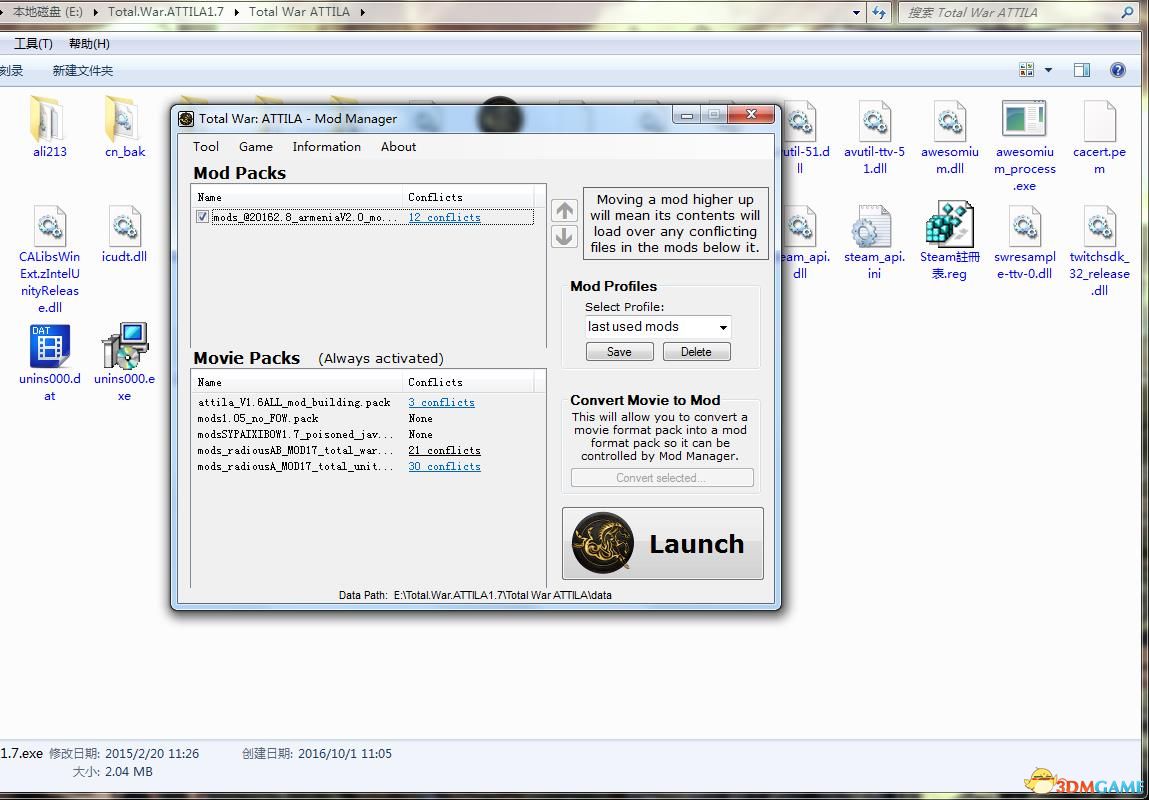
Task: Select the unins000.dat file
Action: coord(49,363)
